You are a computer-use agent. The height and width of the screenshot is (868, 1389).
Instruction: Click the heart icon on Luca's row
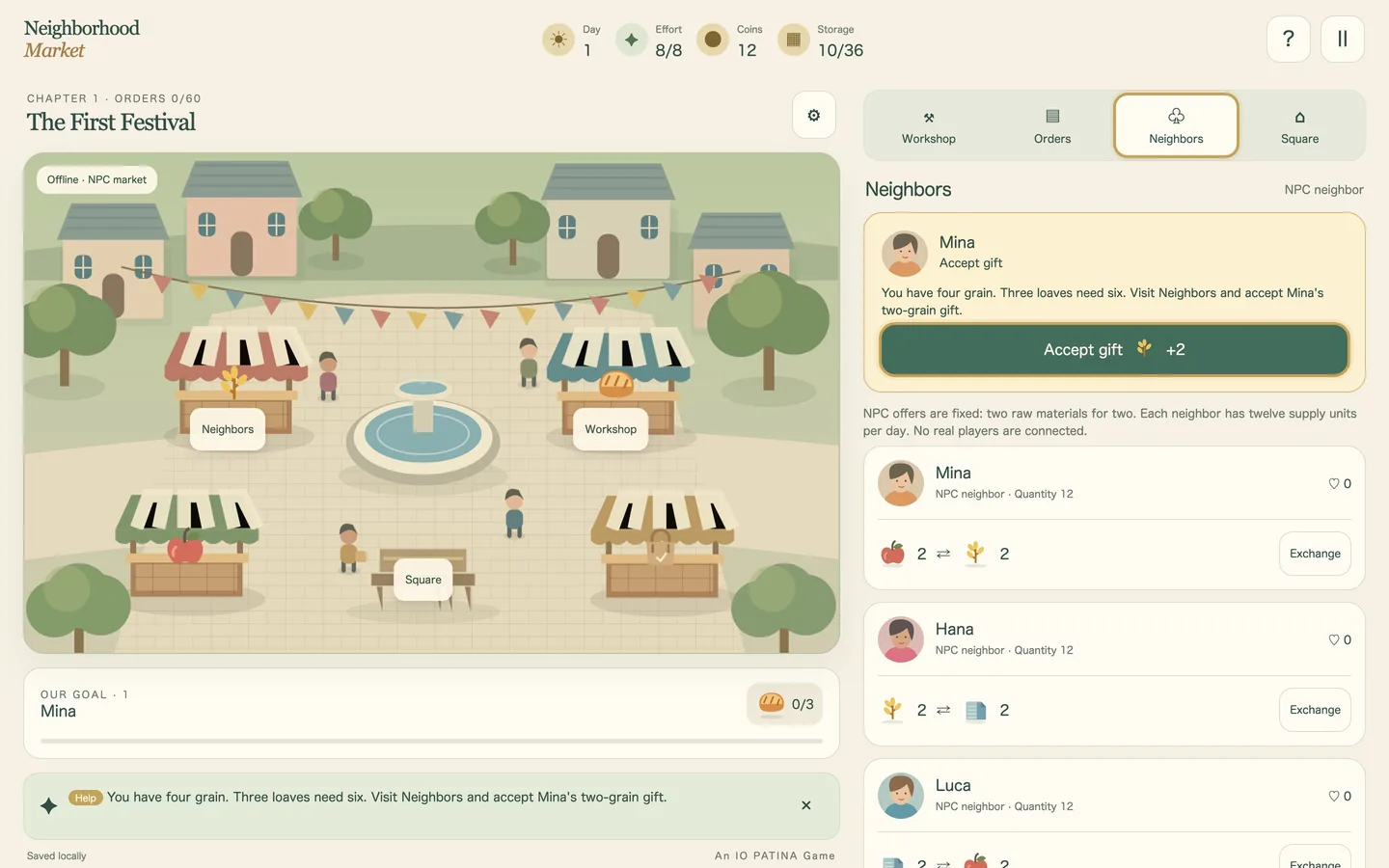(x=1334, y=797)
